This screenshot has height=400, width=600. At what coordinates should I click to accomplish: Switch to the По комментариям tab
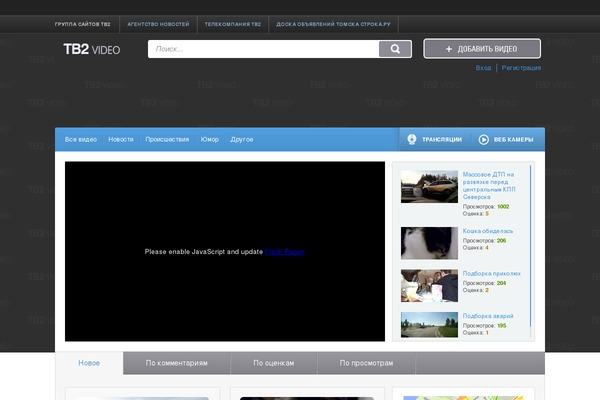(x=176, y=363)
